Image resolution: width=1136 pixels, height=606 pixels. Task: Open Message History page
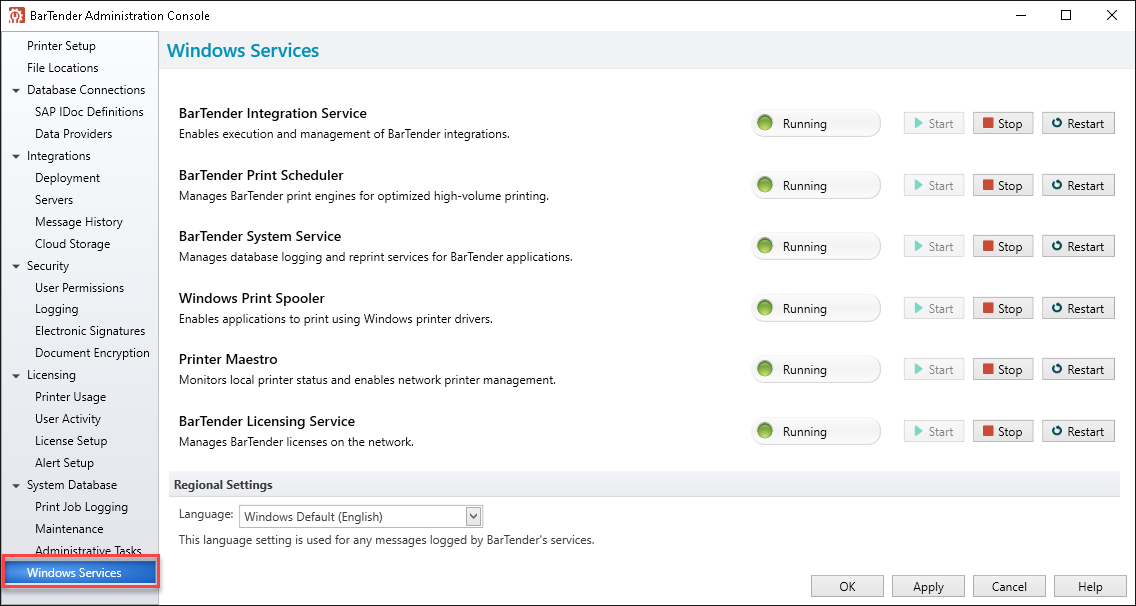coord(79,222)
